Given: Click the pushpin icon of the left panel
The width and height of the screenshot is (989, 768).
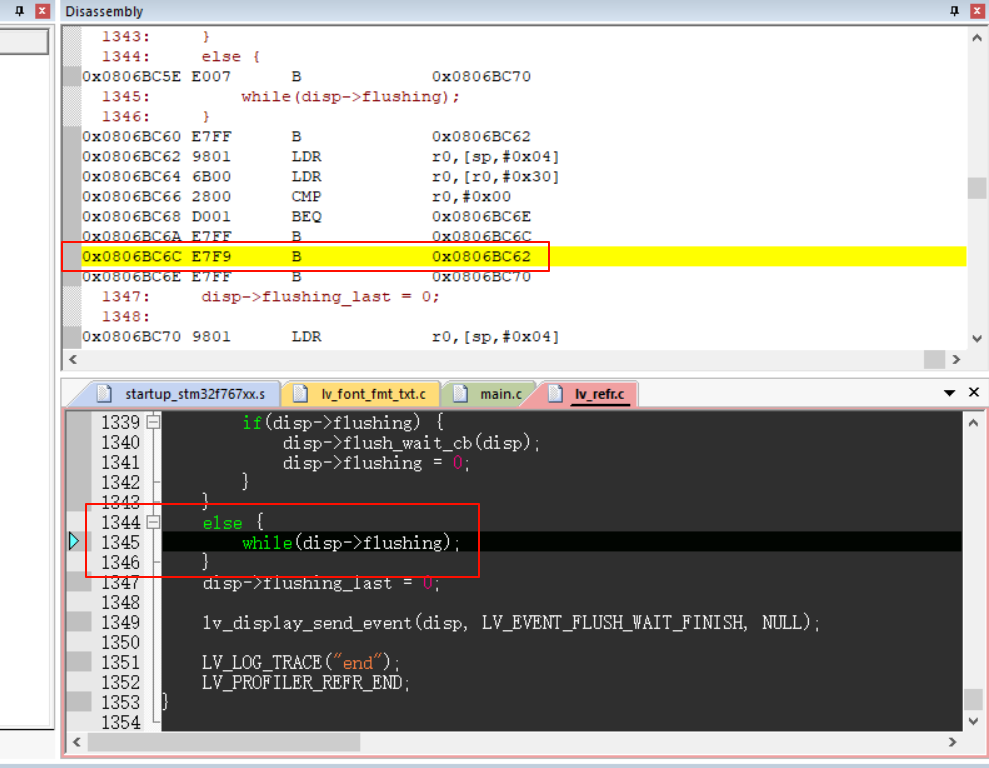Looking at the screenshot, I should click(18, 11).
